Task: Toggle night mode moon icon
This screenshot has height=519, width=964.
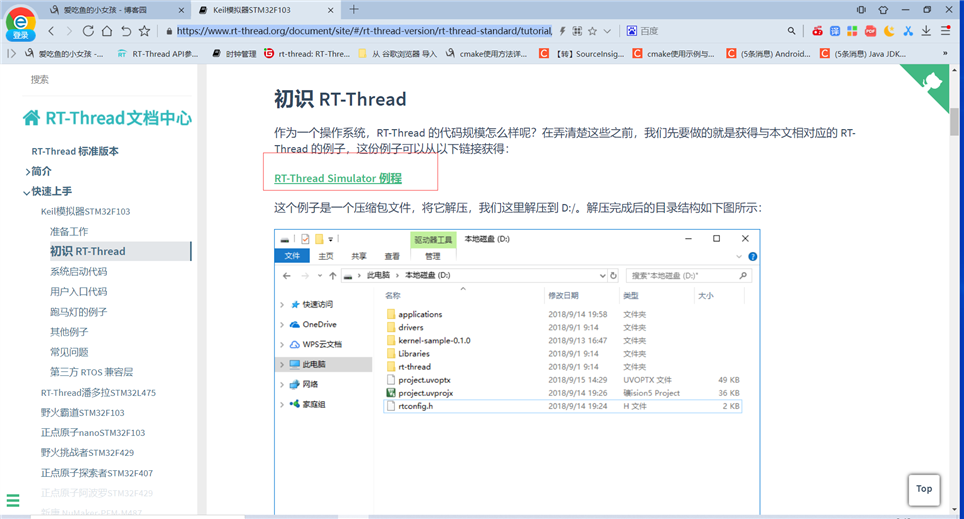Action: [x=889, y=31]
